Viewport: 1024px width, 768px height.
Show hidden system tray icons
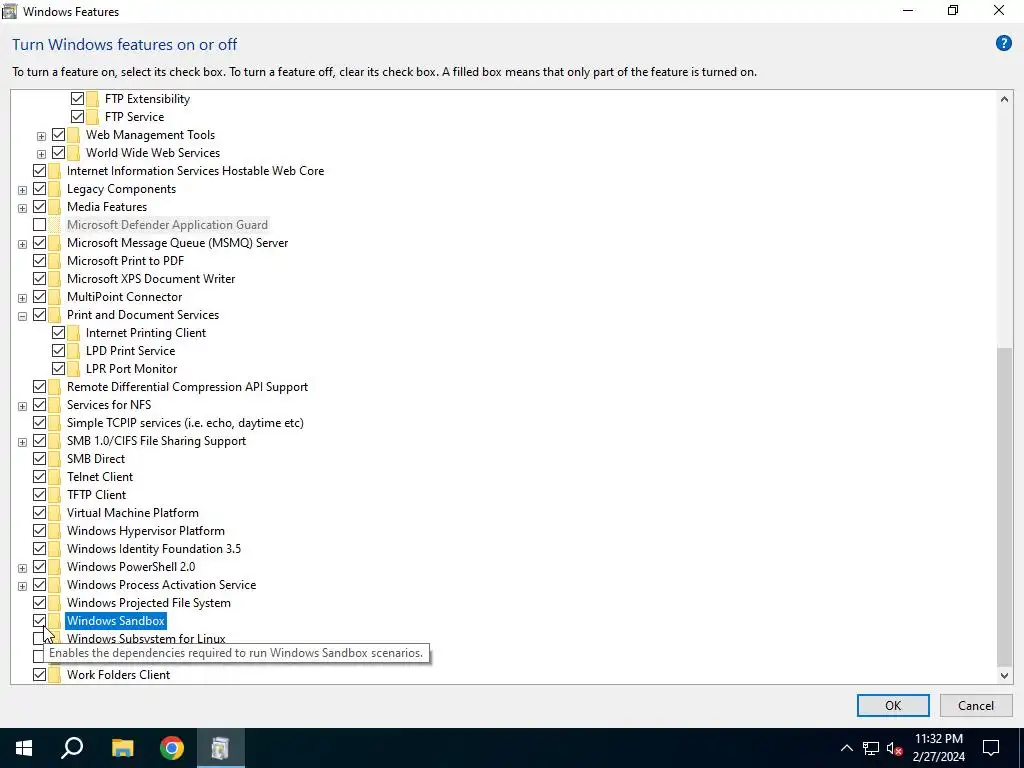[x=846, y=748]
